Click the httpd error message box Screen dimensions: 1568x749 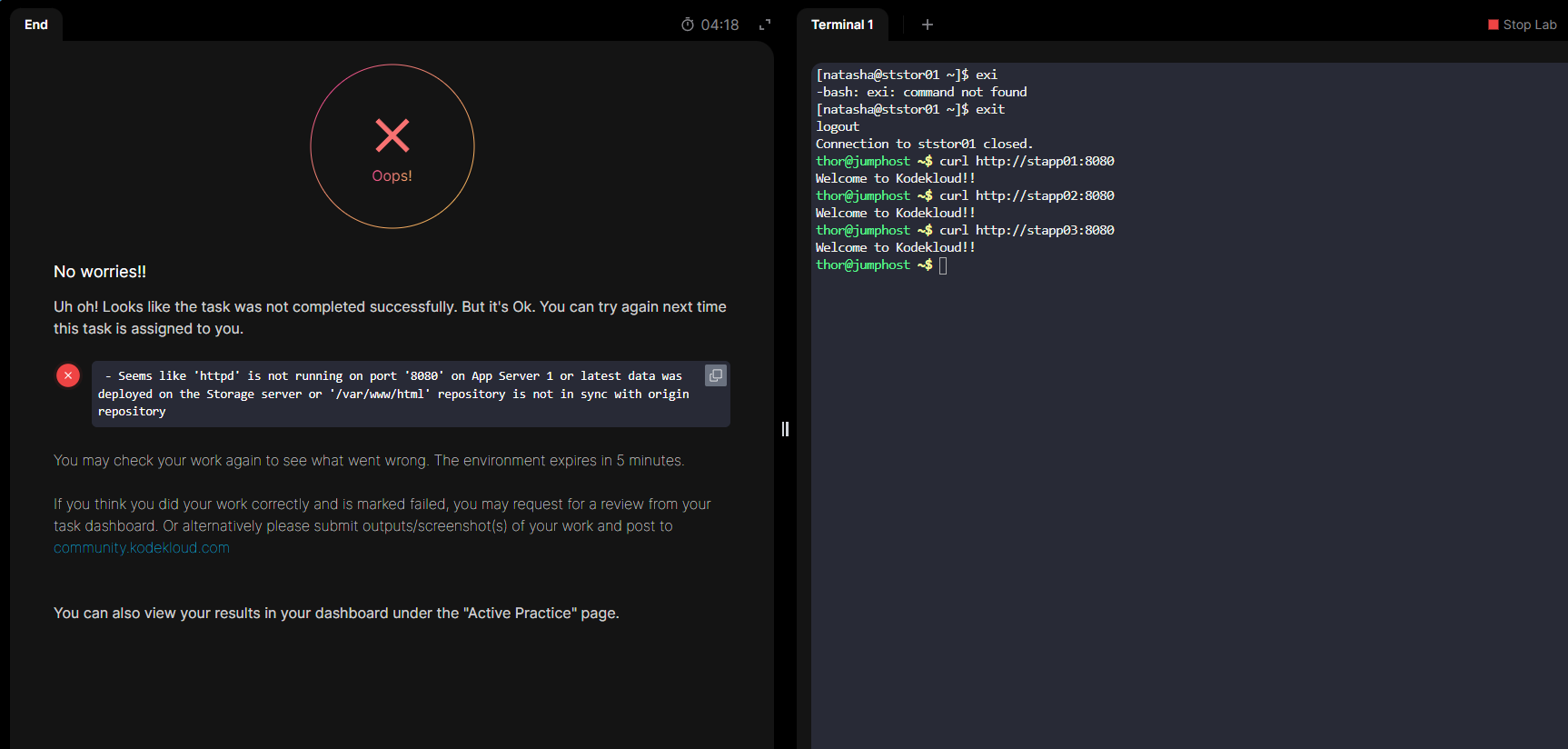[400, 394]
